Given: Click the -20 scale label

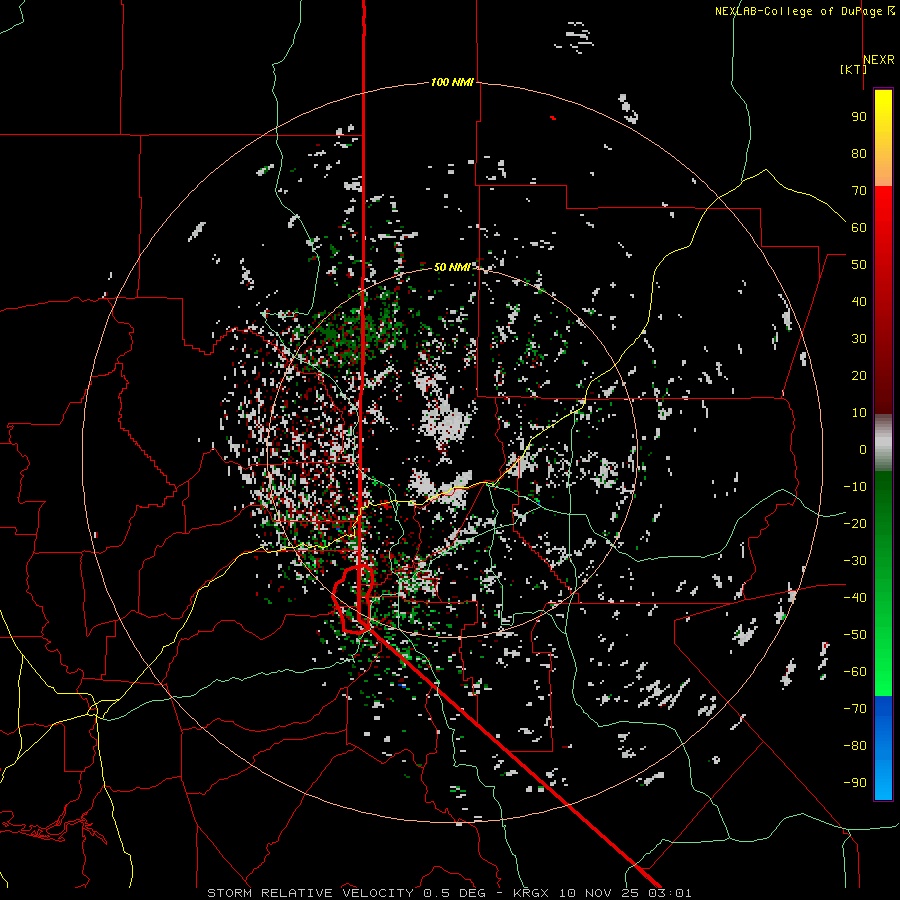Looking at the screenshot, I should pyautogui.click(x=855, y=523).
